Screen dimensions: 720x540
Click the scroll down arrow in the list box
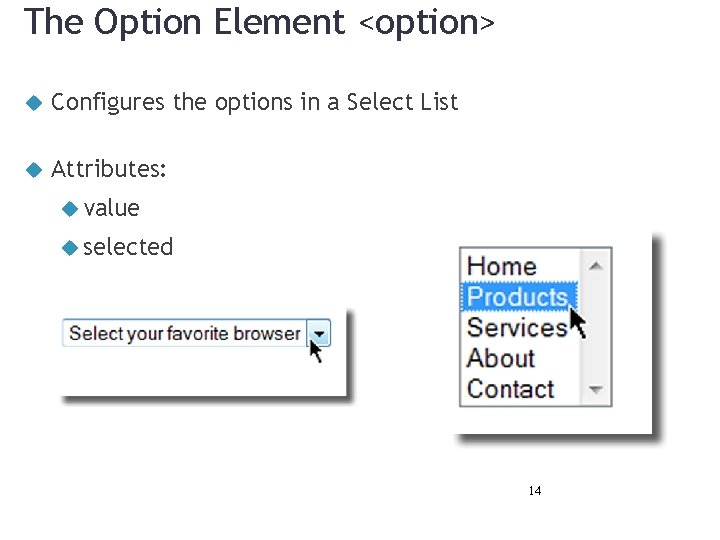(x=596, y=389)
